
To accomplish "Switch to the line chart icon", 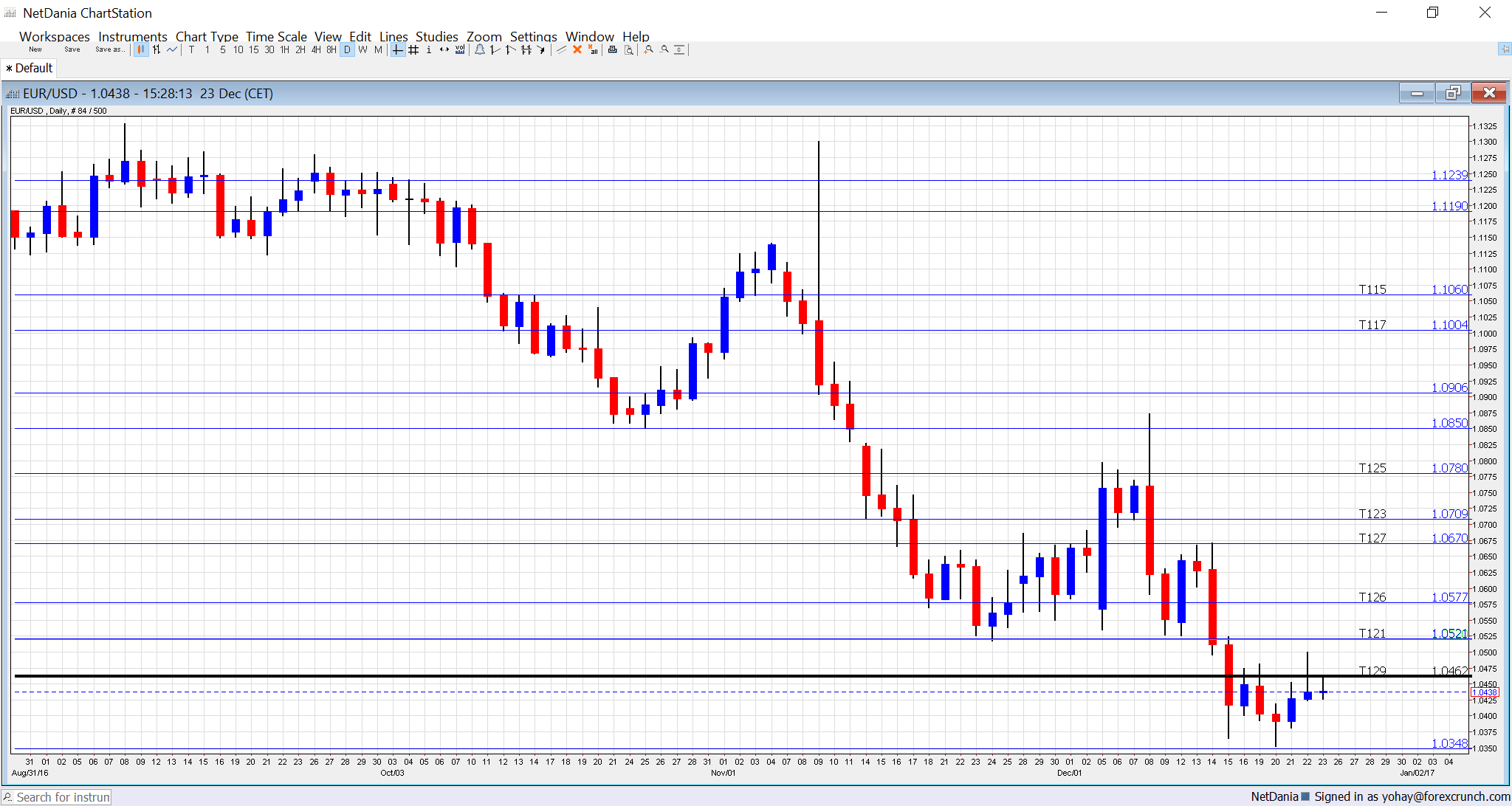I will (172, 49).
